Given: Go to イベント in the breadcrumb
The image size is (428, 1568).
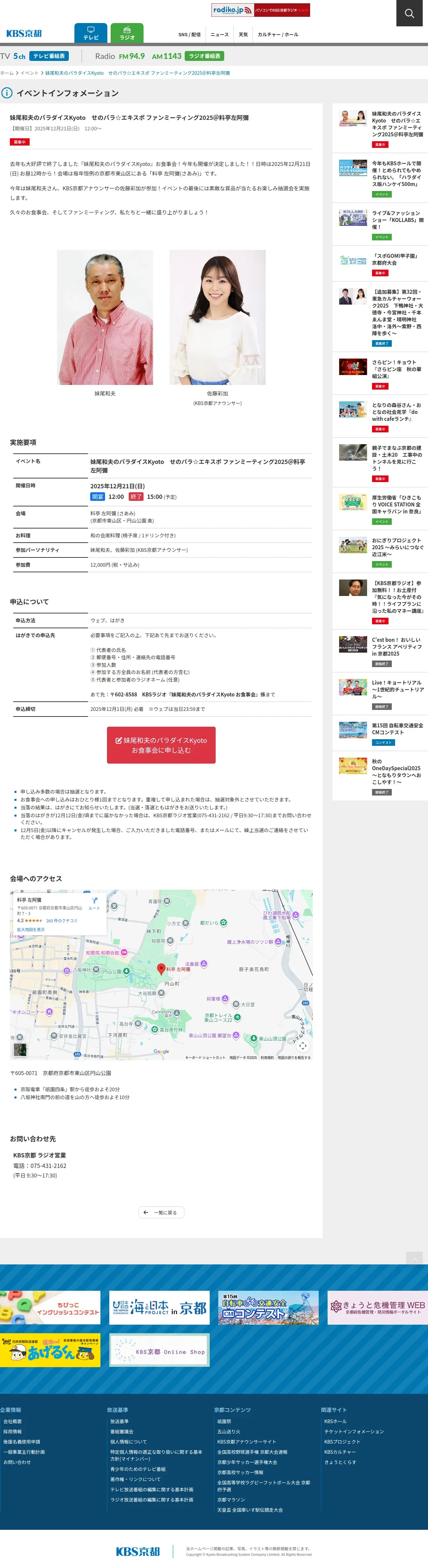Looking at the screenshot, I should tap(29, 73).
